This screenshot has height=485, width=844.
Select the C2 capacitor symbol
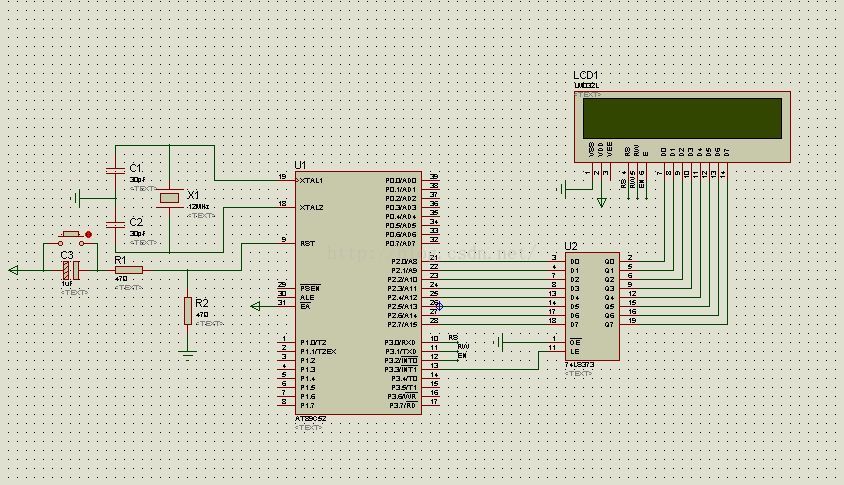coord(115,224)
